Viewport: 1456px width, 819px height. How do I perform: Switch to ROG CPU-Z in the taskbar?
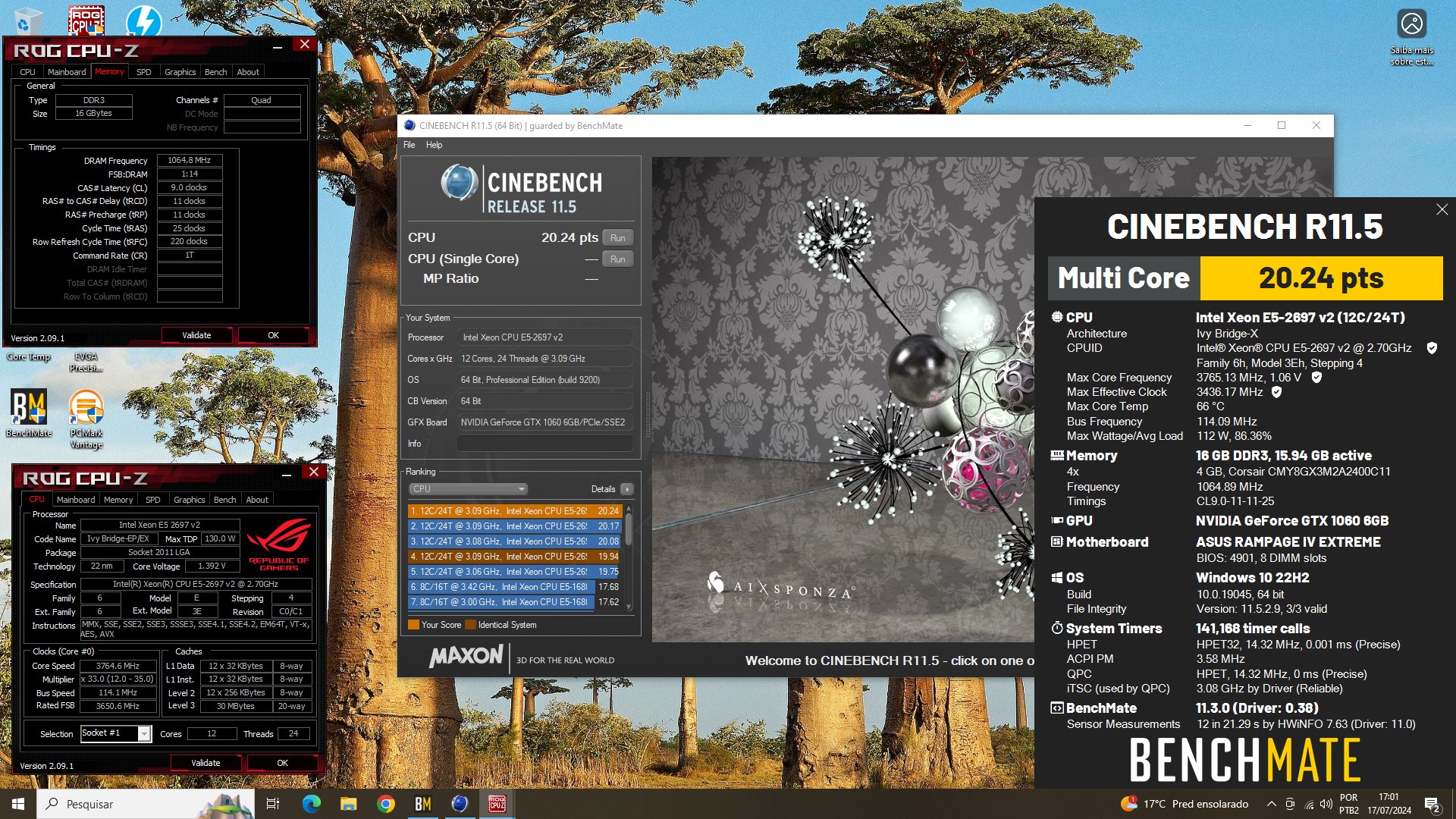coord(497,804)
